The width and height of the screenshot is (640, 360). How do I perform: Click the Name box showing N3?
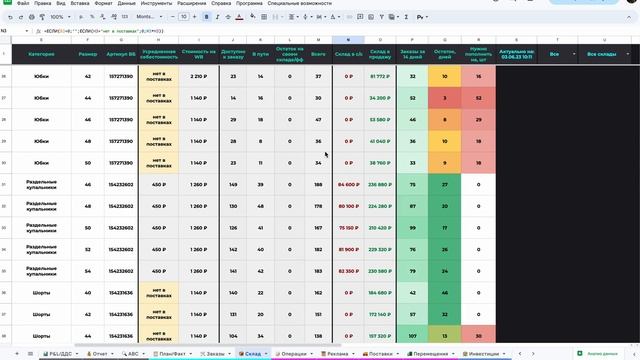click(15, 31)
